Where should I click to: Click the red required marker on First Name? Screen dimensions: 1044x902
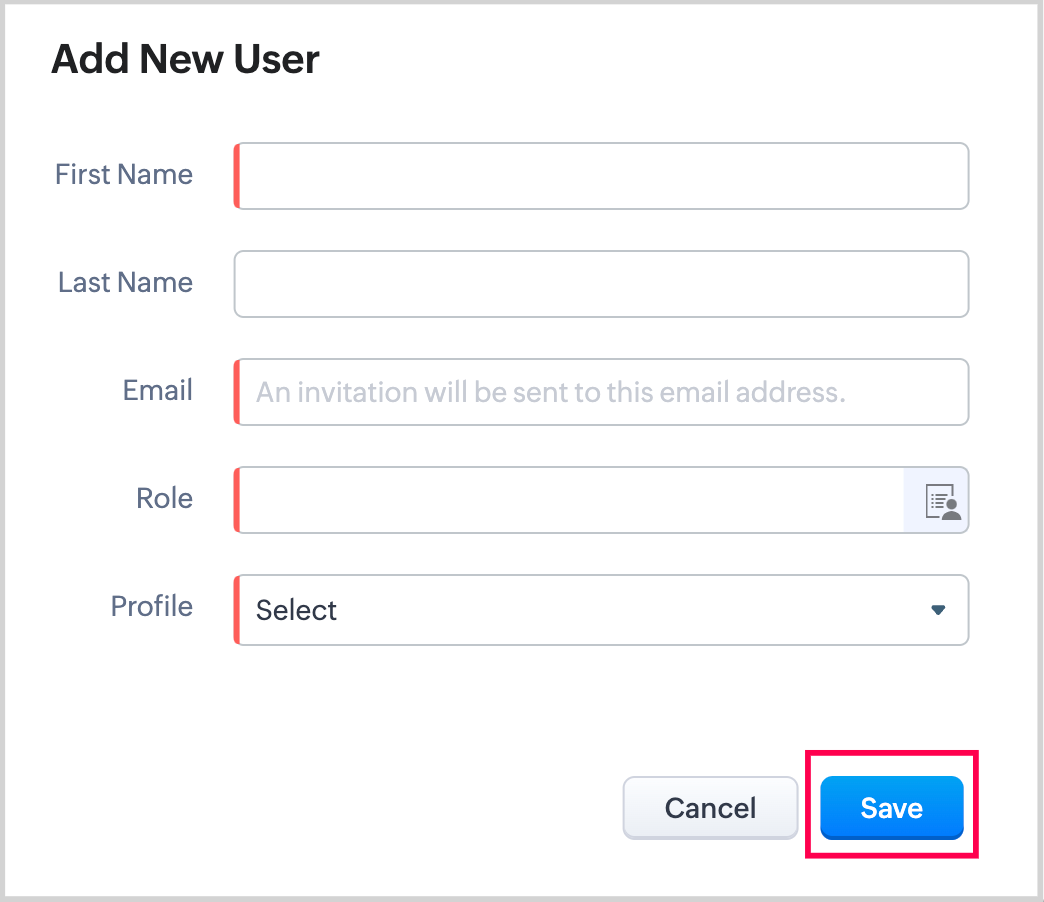coord(237,176)
